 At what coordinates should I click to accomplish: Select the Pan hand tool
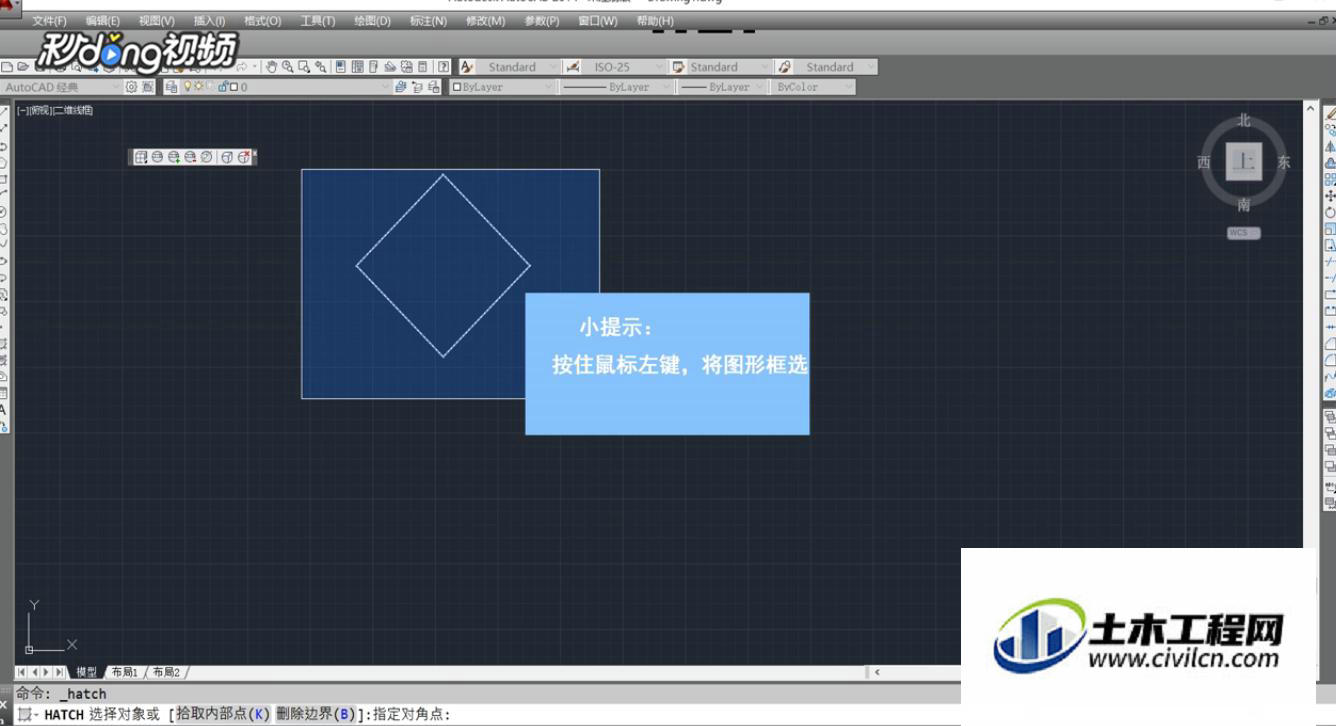(x=272, y=67)
